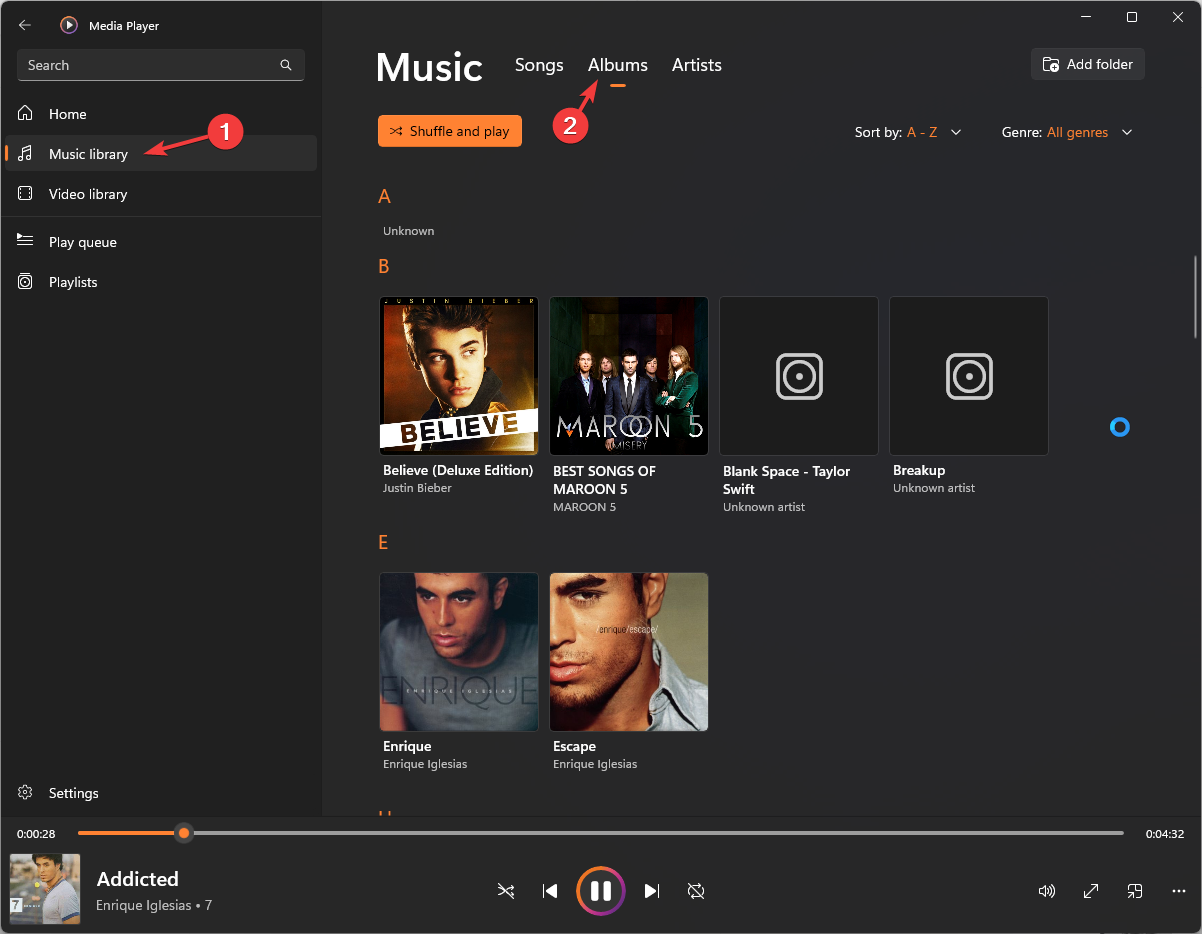Click the Escape album title text
1202x934 pixels.
pos(574,746)
